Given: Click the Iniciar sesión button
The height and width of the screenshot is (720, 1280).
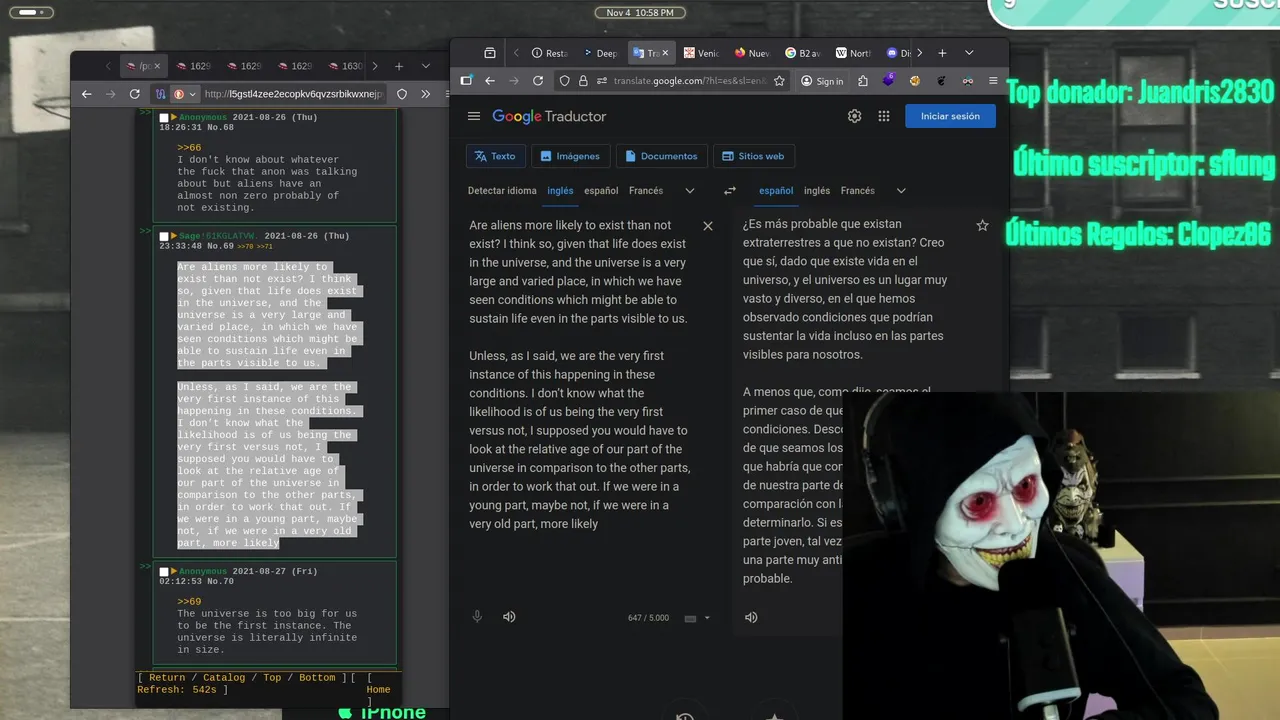Looking at the screenshot, I should point(950,116).
